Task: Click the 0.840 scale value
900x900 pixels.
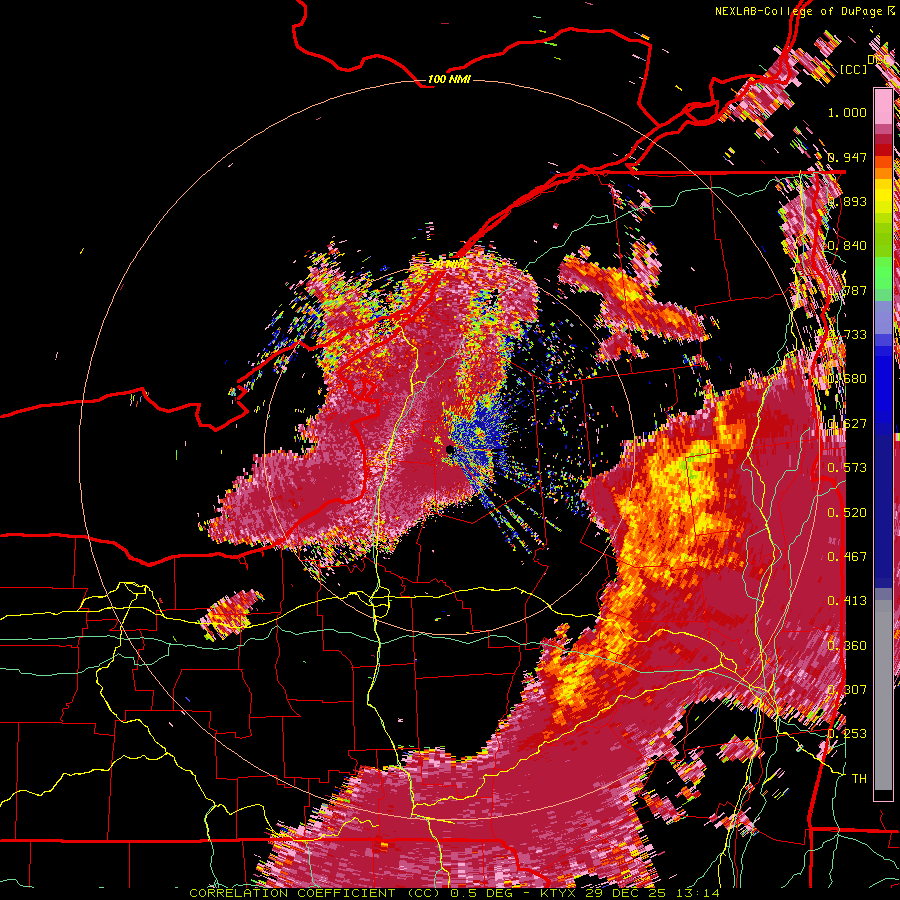Action: pyautogui.click(x=847, y=246)
